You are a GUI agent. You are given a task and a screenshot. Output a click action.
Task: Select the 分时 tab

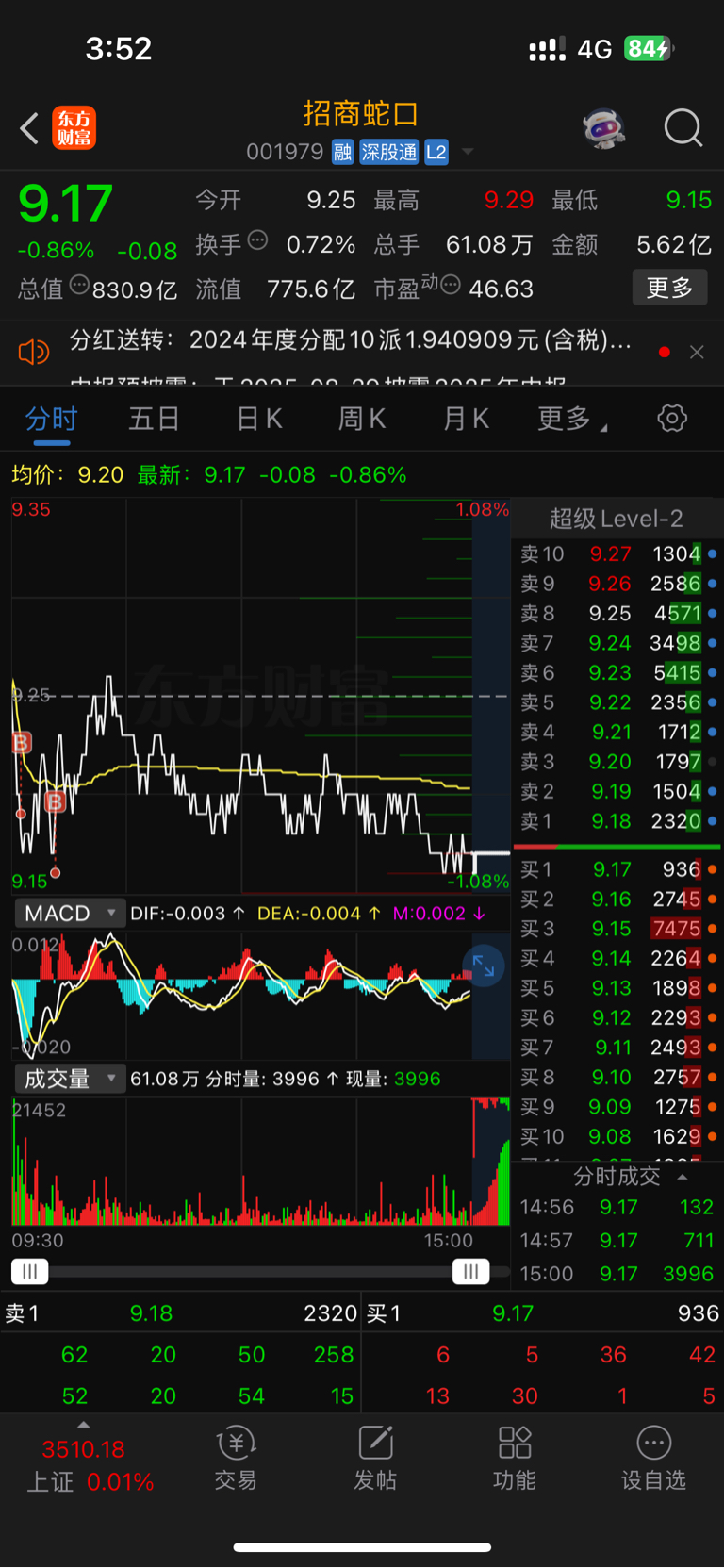[52, 419]
